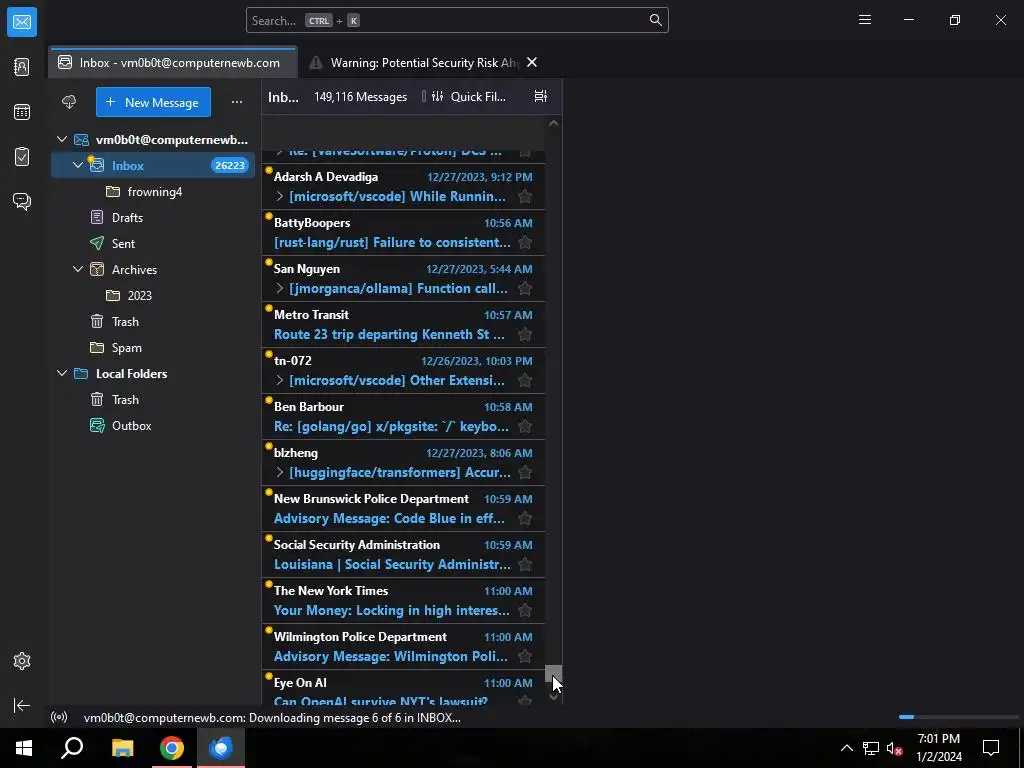Switch to the Inbox tab
Image resolution: width=1024 pixels, height=768 pixels.
(x=172, y=63)
